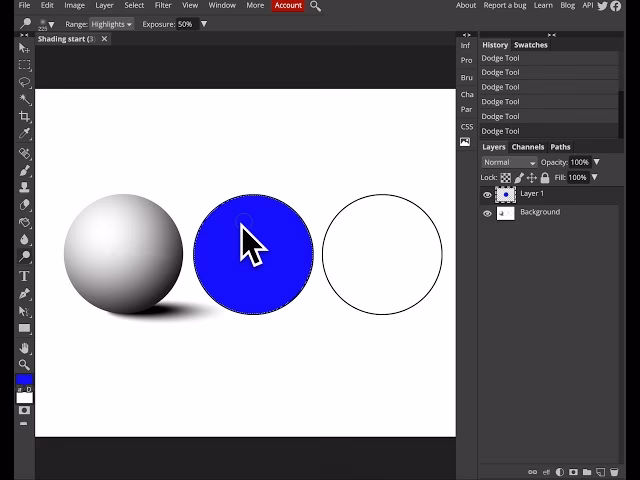
Task: Pick the Eyedropper tool
Action: 24,133
